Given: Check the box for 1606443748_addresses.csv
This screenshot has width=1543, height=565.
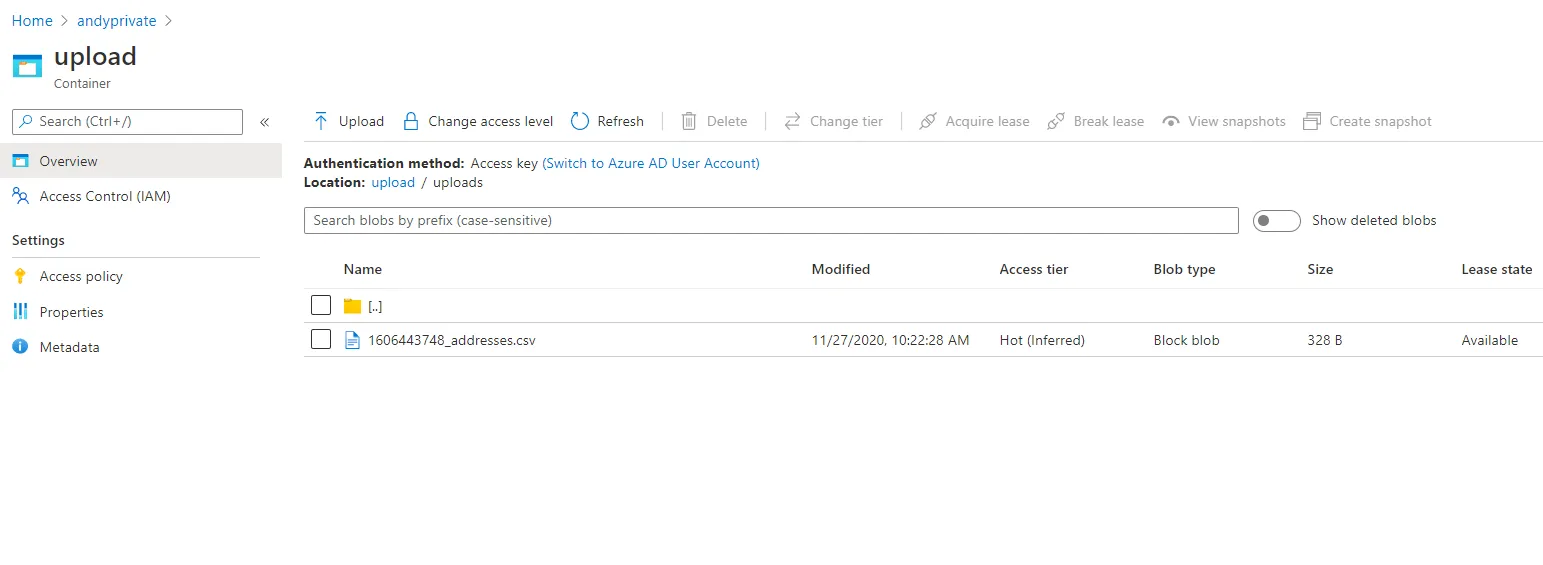Looking at the screenshot, I should 321,340.
